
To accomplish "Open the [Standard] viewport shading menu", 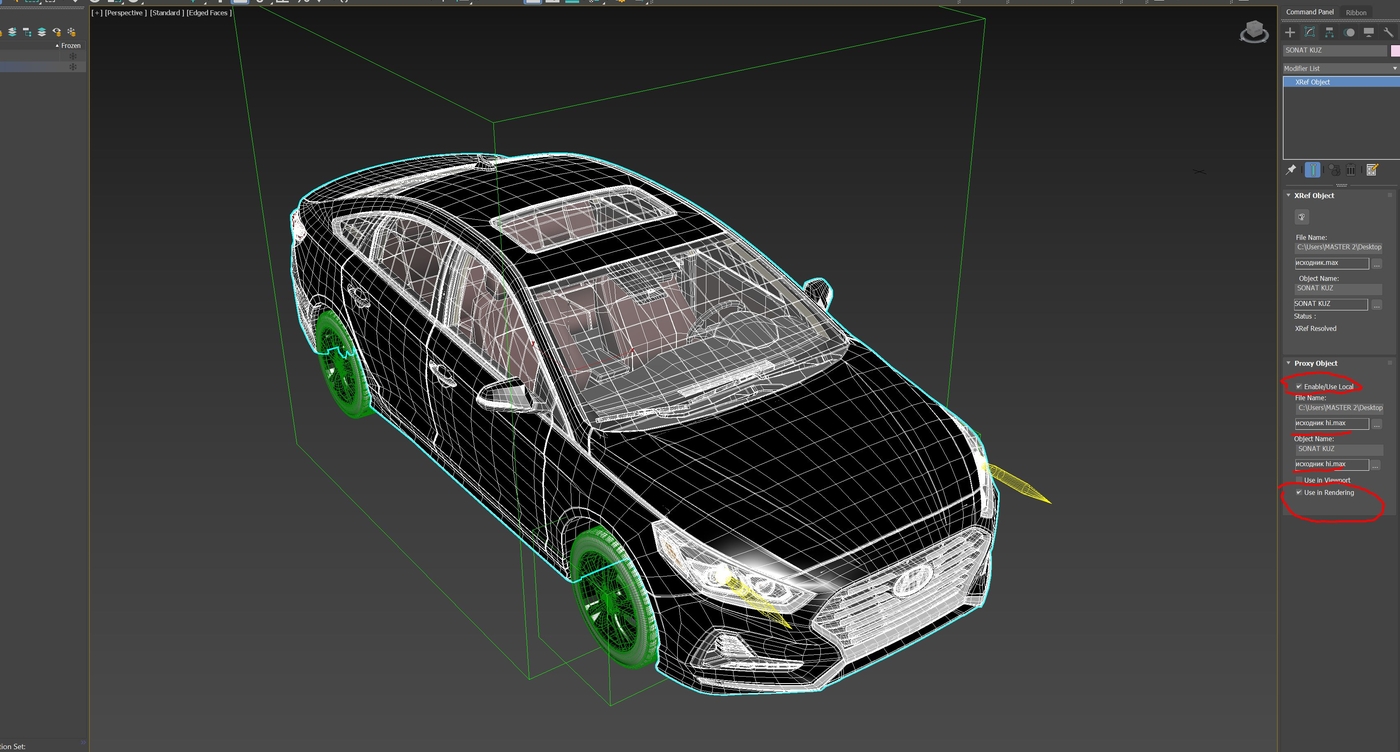I will 167,13.
